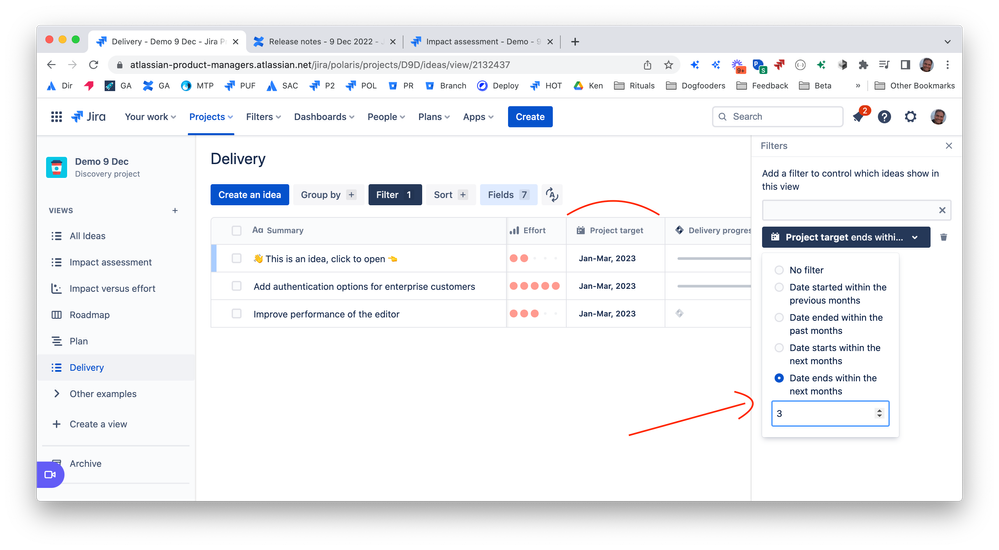Close the Filters panel
Image resolution: width=999 pixels, height=550 pixels.
coord(949,146)
